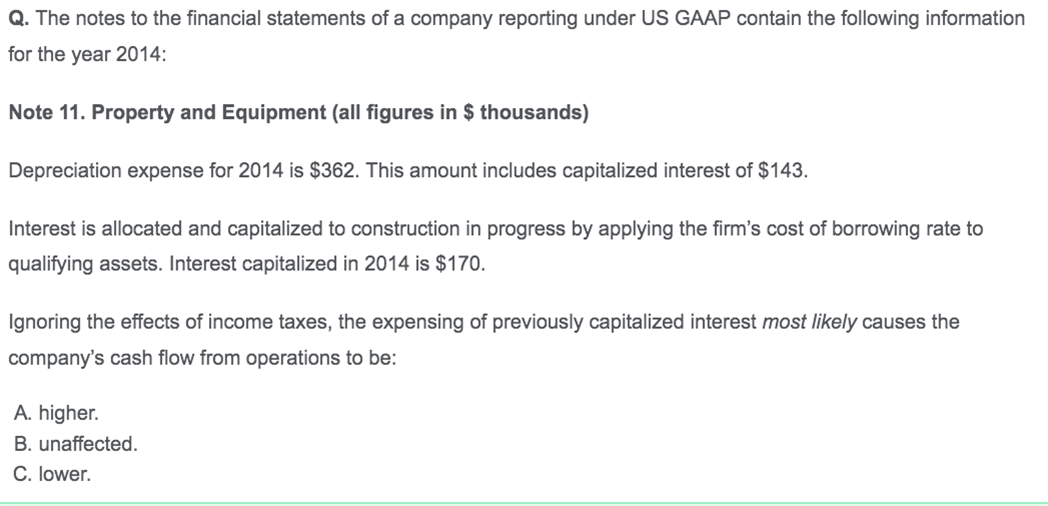Click the '(all figures in $ thousands)' text
The height and width of the screenshot is (506, 1048).
click(460, 112)
